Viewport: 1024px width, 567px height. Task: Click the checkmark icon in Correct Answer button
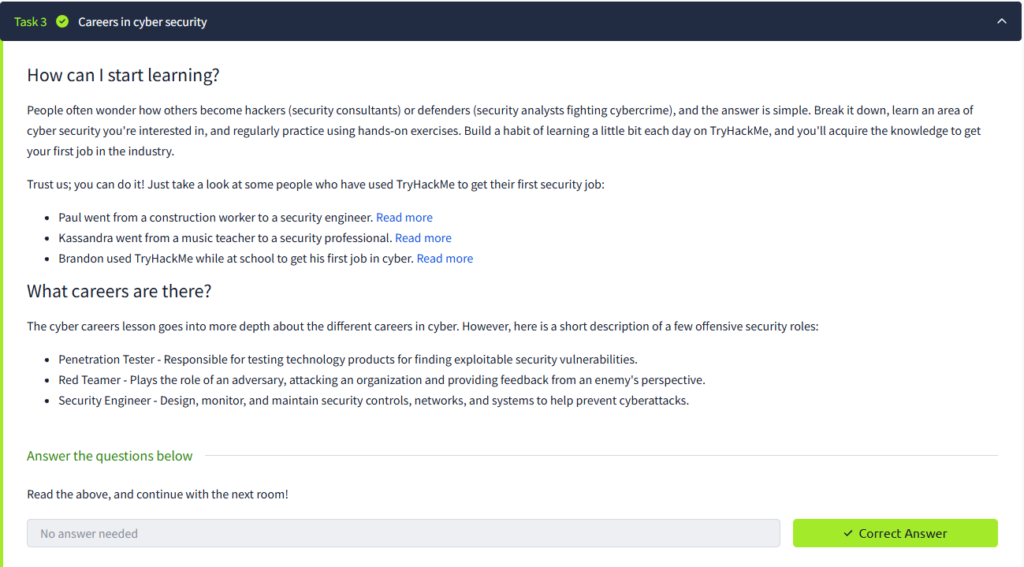(848, 534)
